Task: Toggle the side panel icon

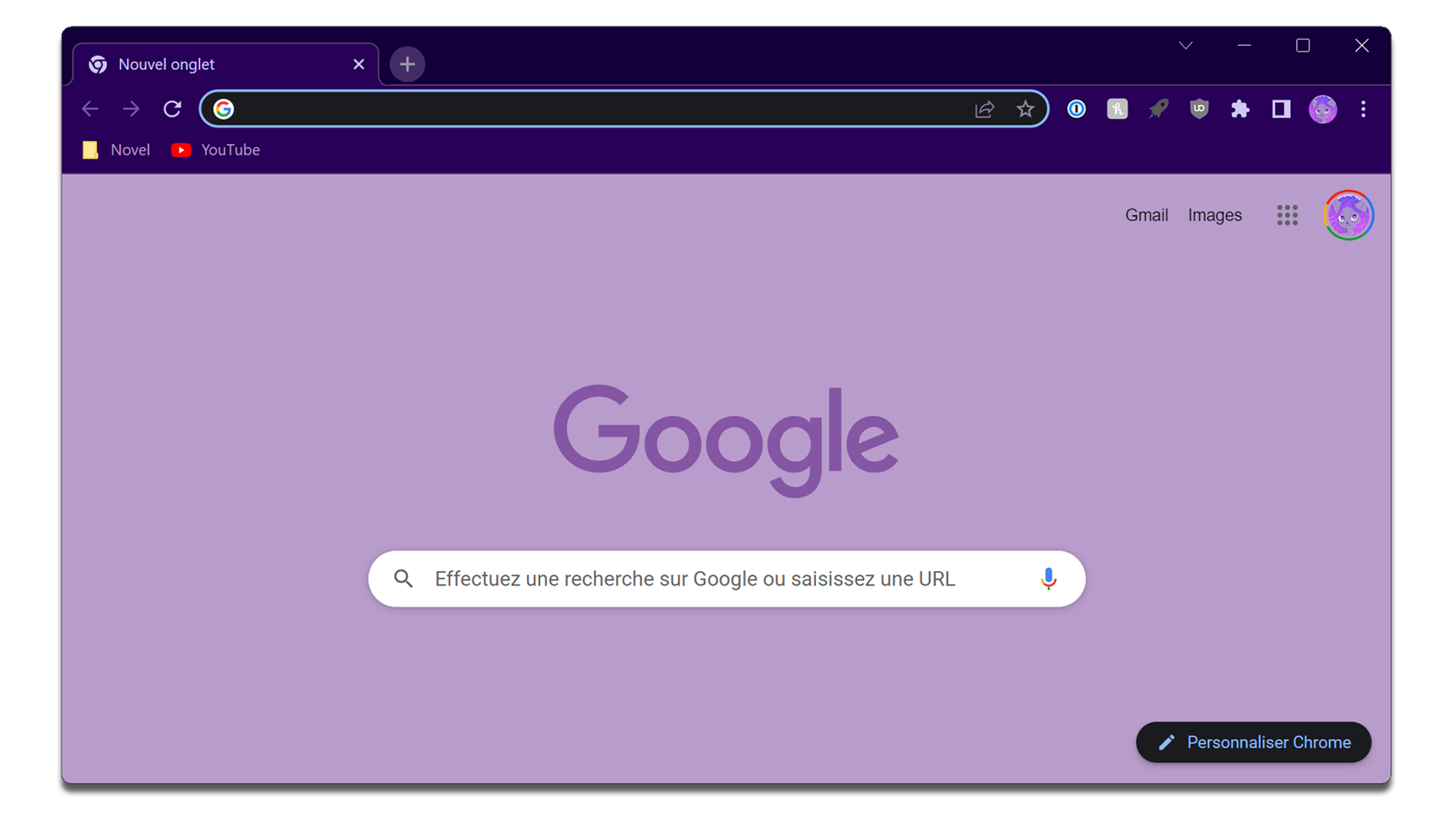Action: [1281, 109]
